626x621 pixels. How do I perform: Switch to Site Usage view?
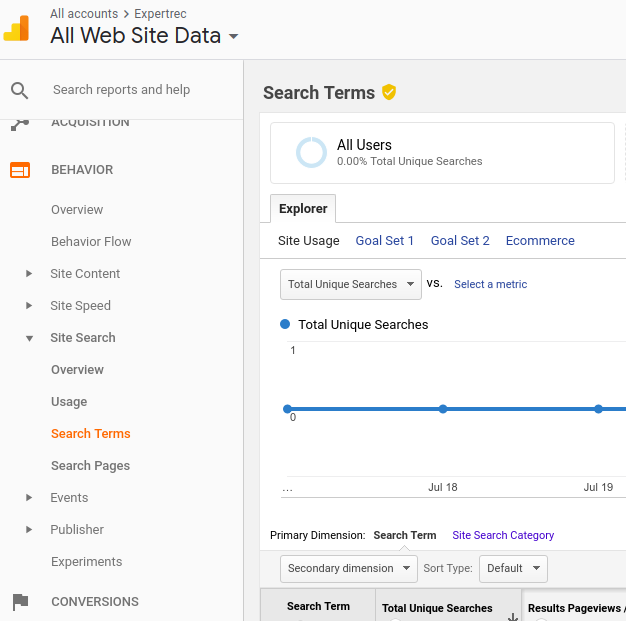pyautogui.click(x=309, y=241)
